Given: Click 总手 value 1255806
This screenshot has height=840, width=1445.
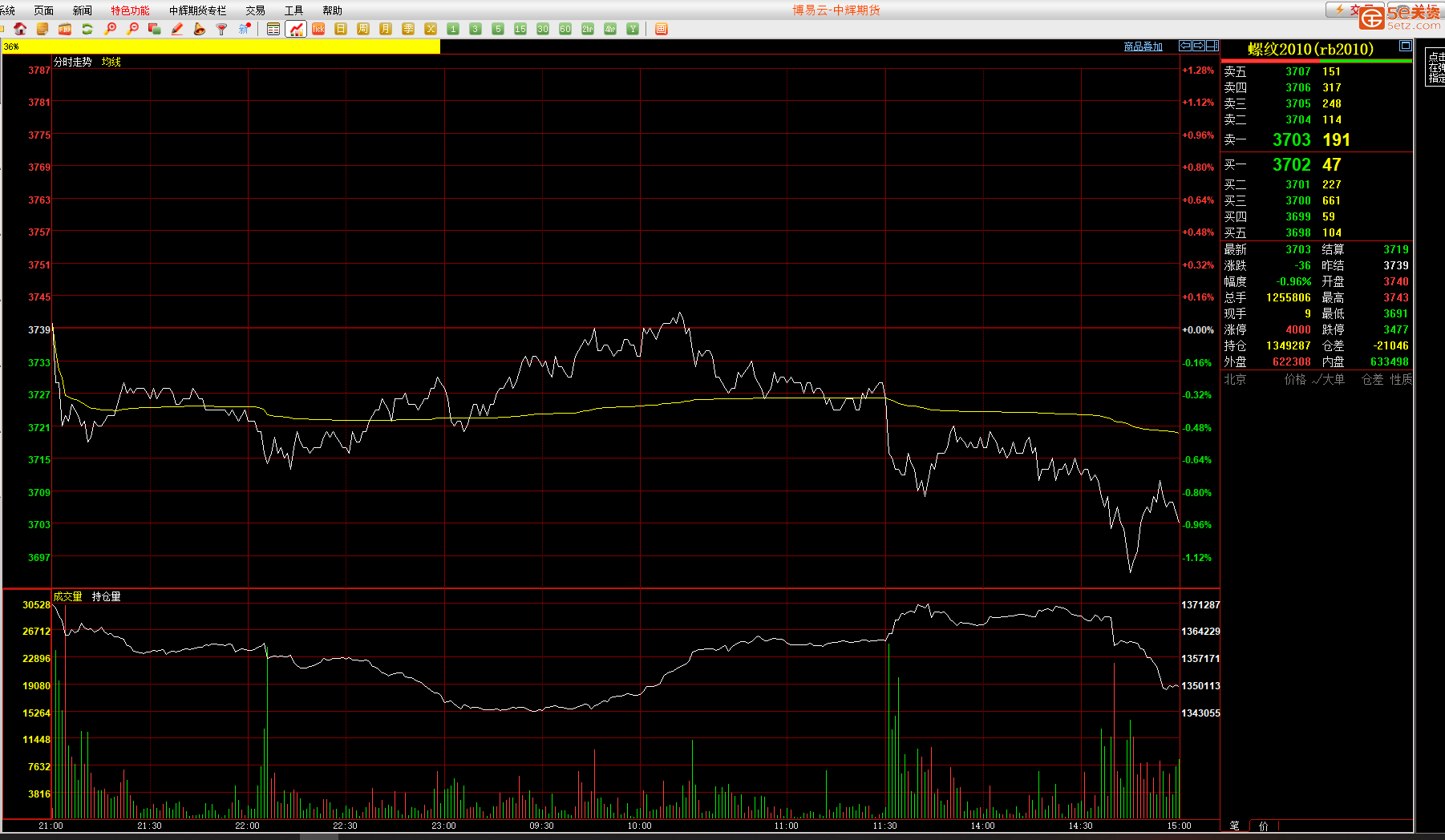Looking at the screenshot, I should [1289, 297].
